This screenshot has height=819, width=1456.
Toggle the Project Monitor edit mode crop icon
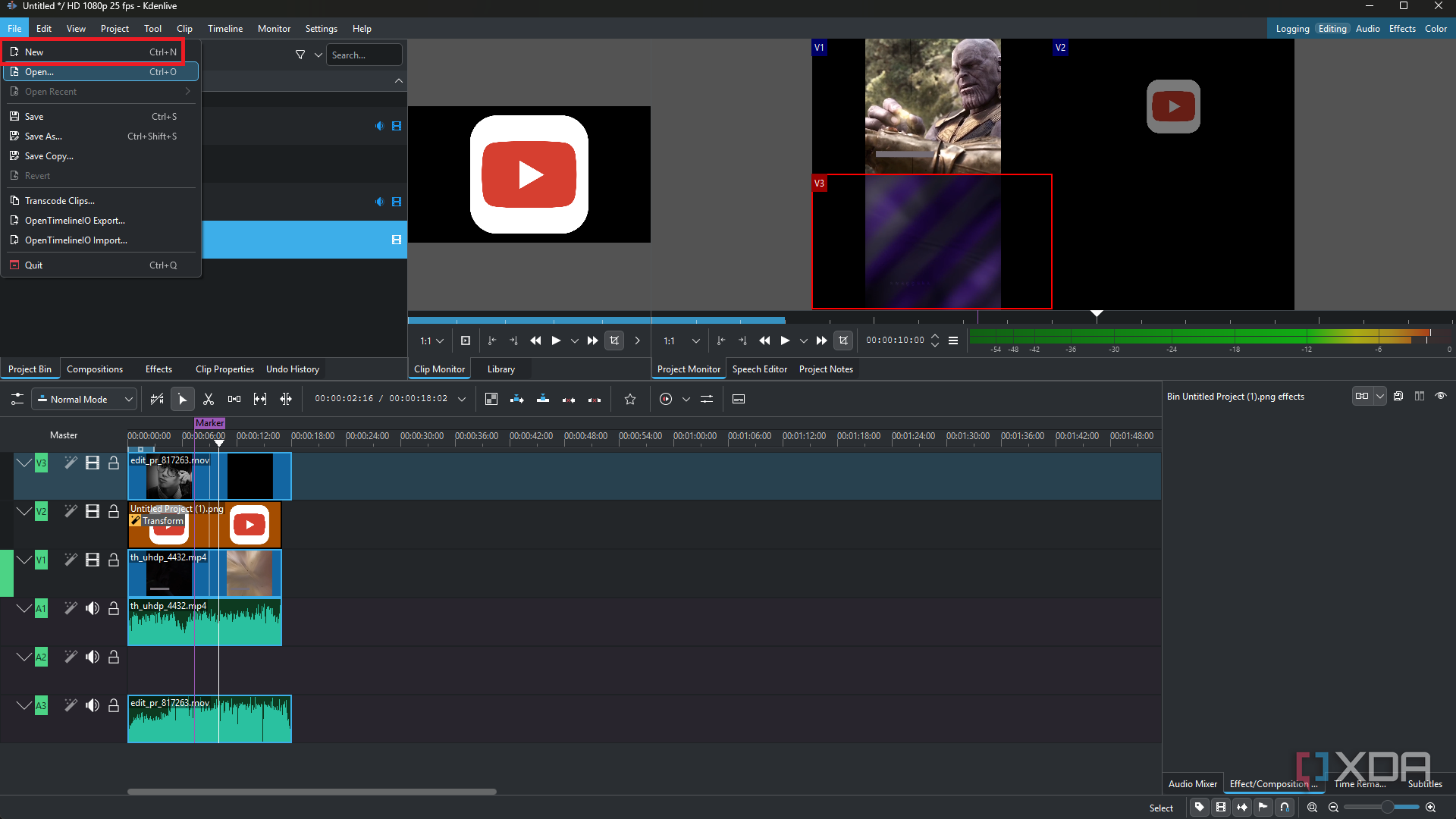(843, 341)
